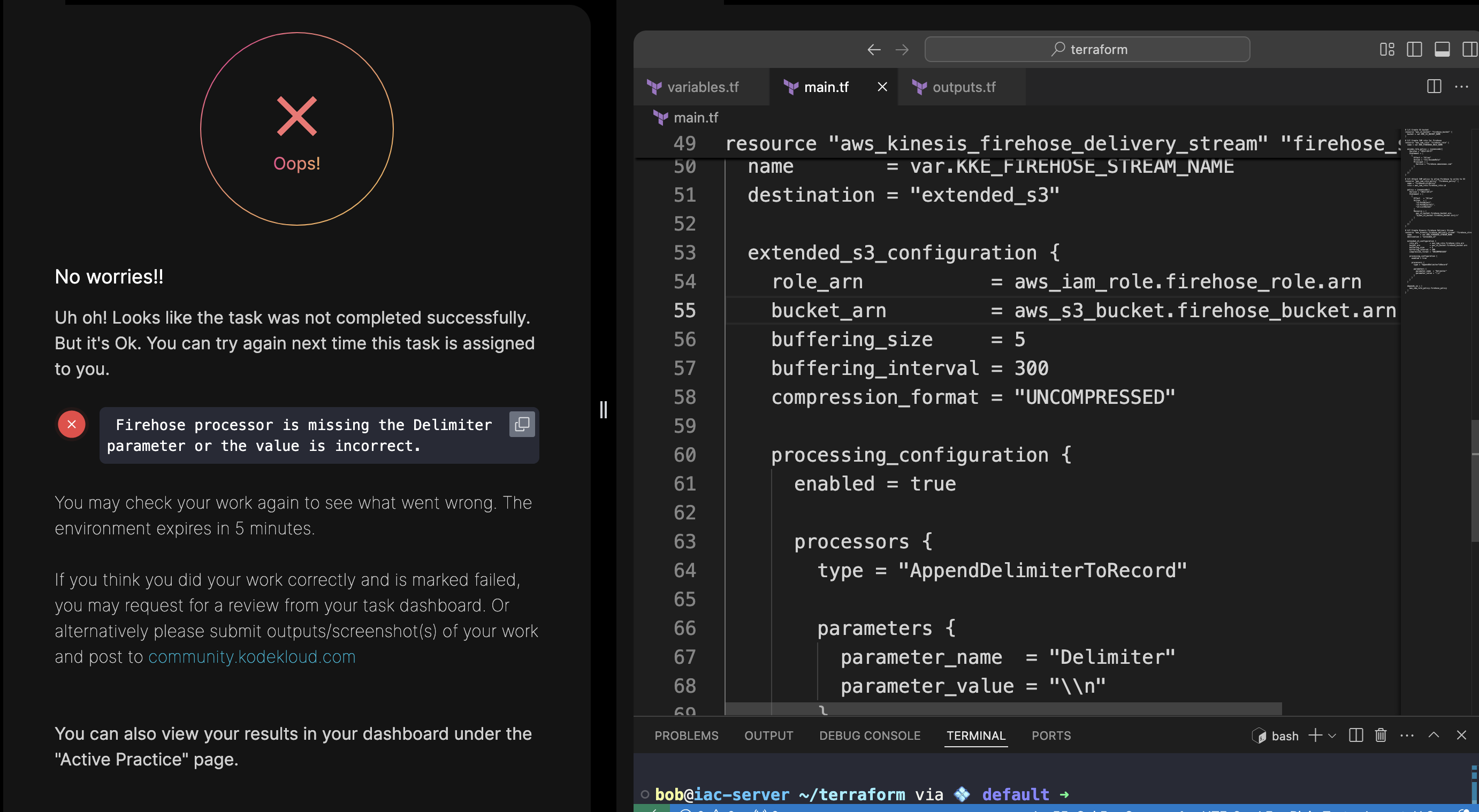Close the main.tf editor tab
The width and height of the screenshot is (1479, 812).
coord(882,87)
